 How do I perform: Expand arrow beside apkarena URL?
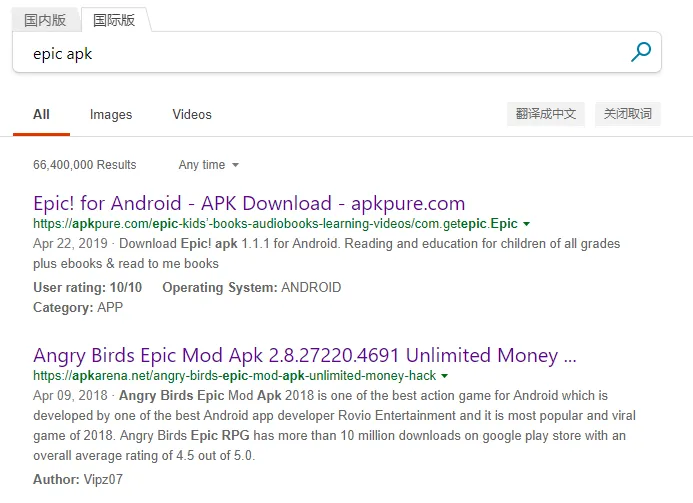(x=445, y=376)
